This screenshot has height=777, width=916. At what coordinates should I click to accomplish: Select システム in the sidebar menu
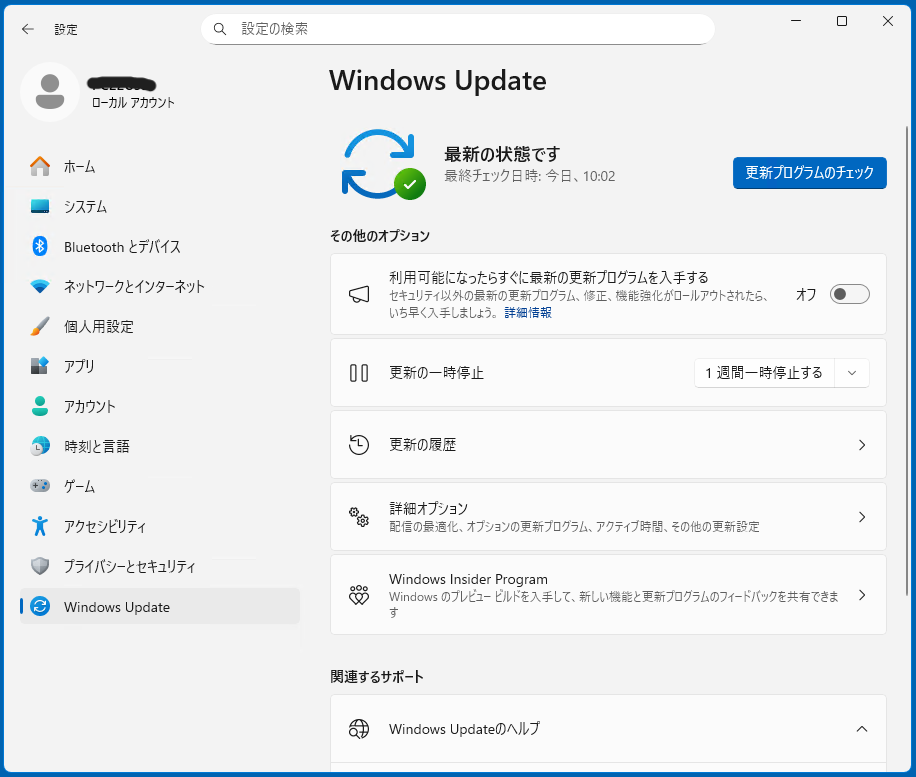[x=85, y=206]
